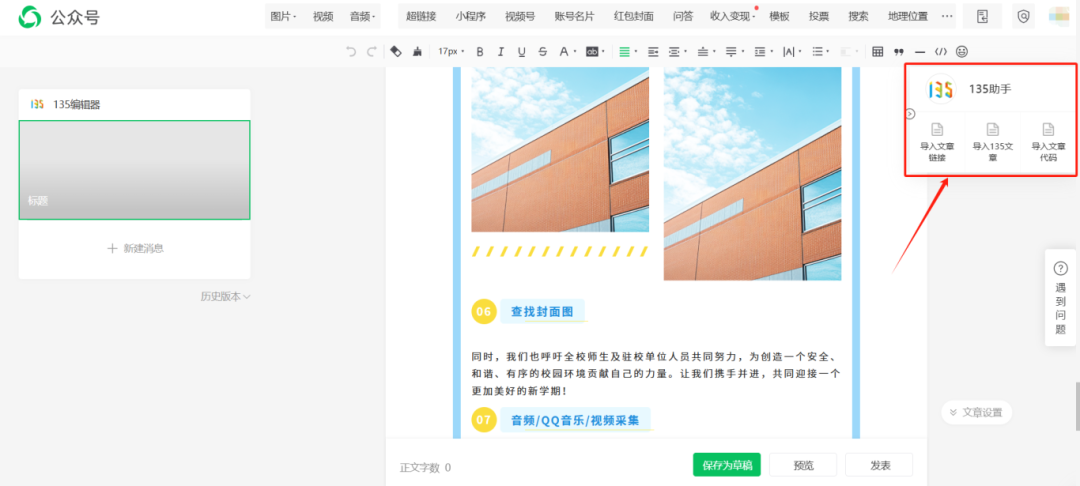Expand the 文章设置 section

pyautogui.click(x=976, y=412)
